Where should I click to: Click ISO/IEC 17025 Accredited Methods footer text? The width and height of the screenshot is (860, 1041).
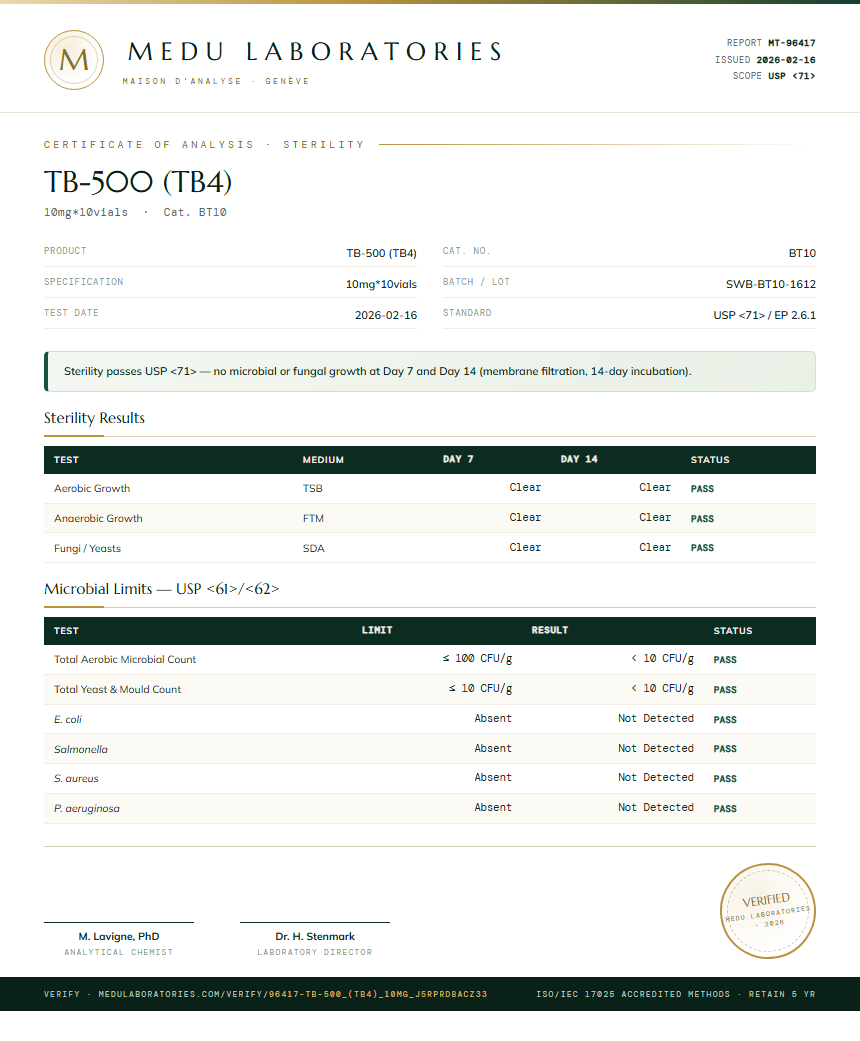633,994
